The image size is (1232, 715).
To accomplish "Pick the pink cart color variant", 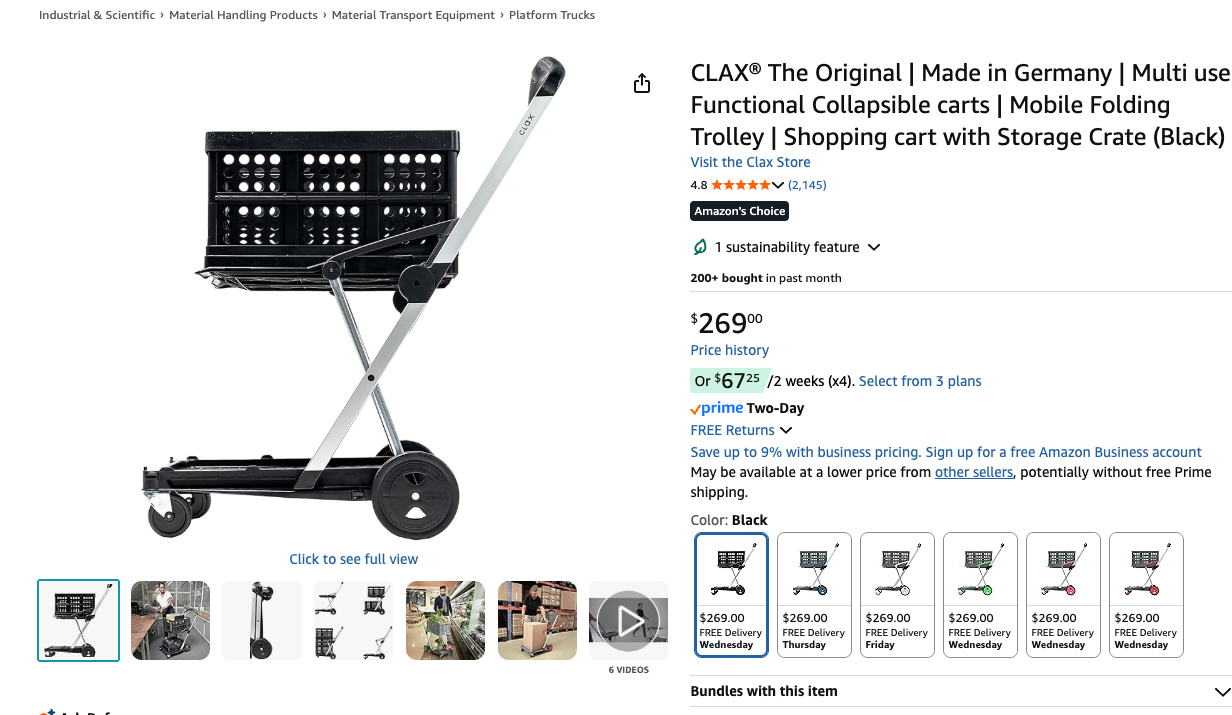I will pyautogui.click(x=1063, y=594).
